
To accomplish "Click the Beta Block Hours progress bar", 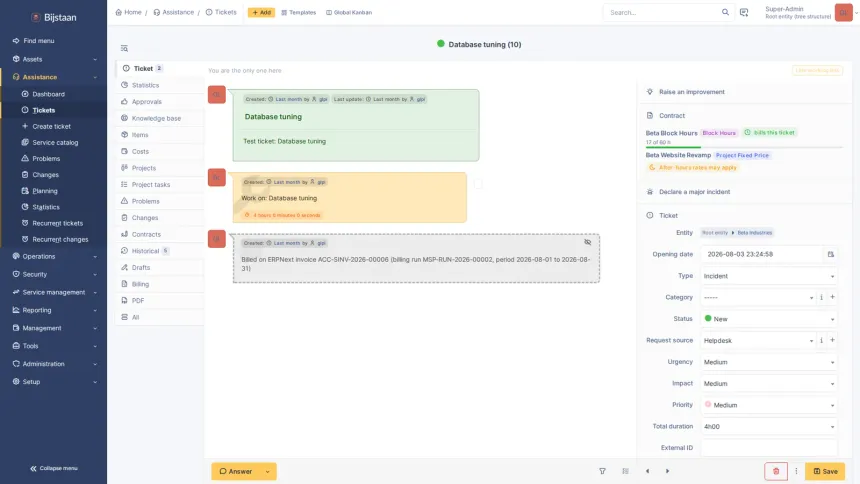I will click(744, 147).
